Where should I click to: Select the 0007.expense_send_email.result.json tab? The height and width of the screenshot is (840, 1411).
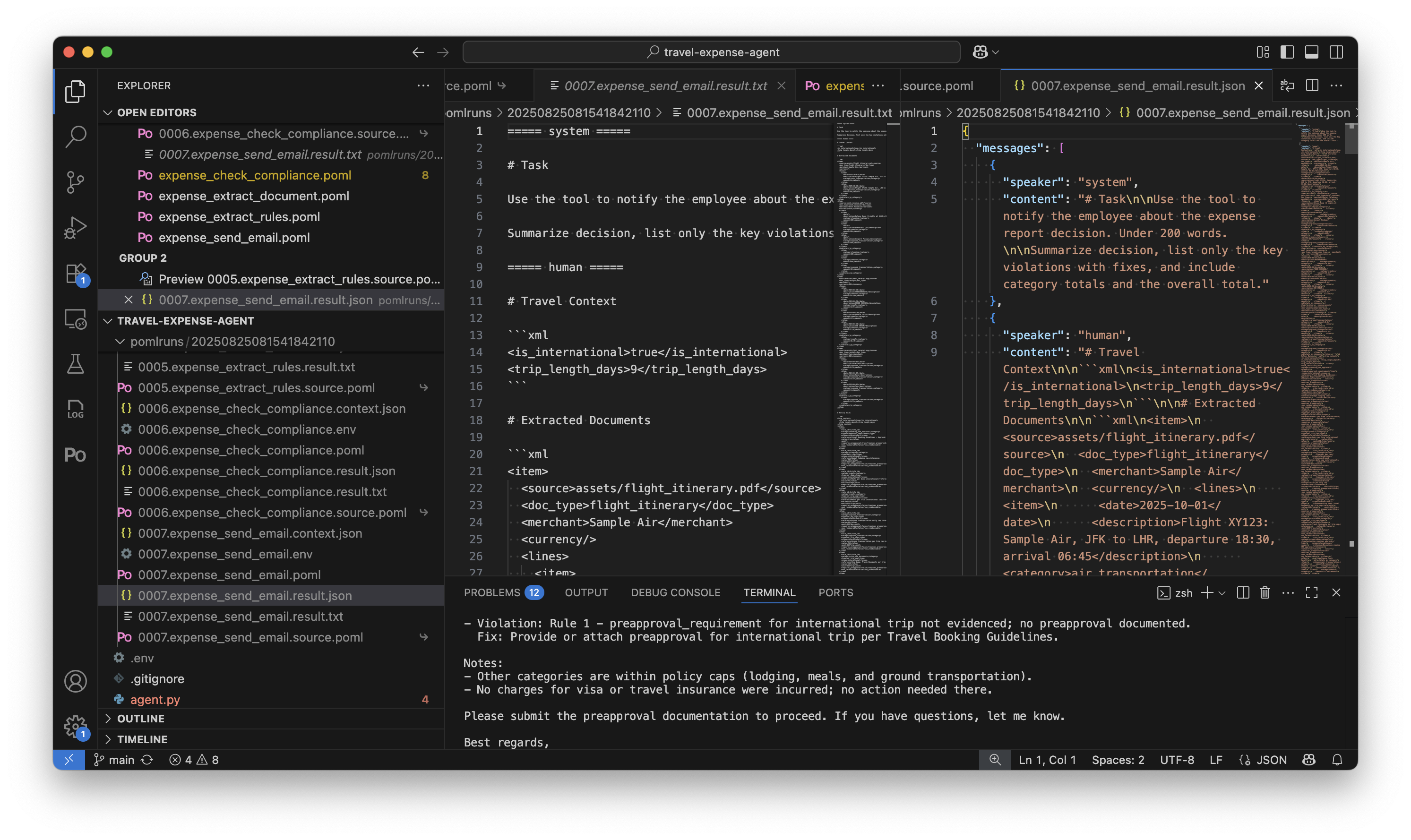[1137, 86]
